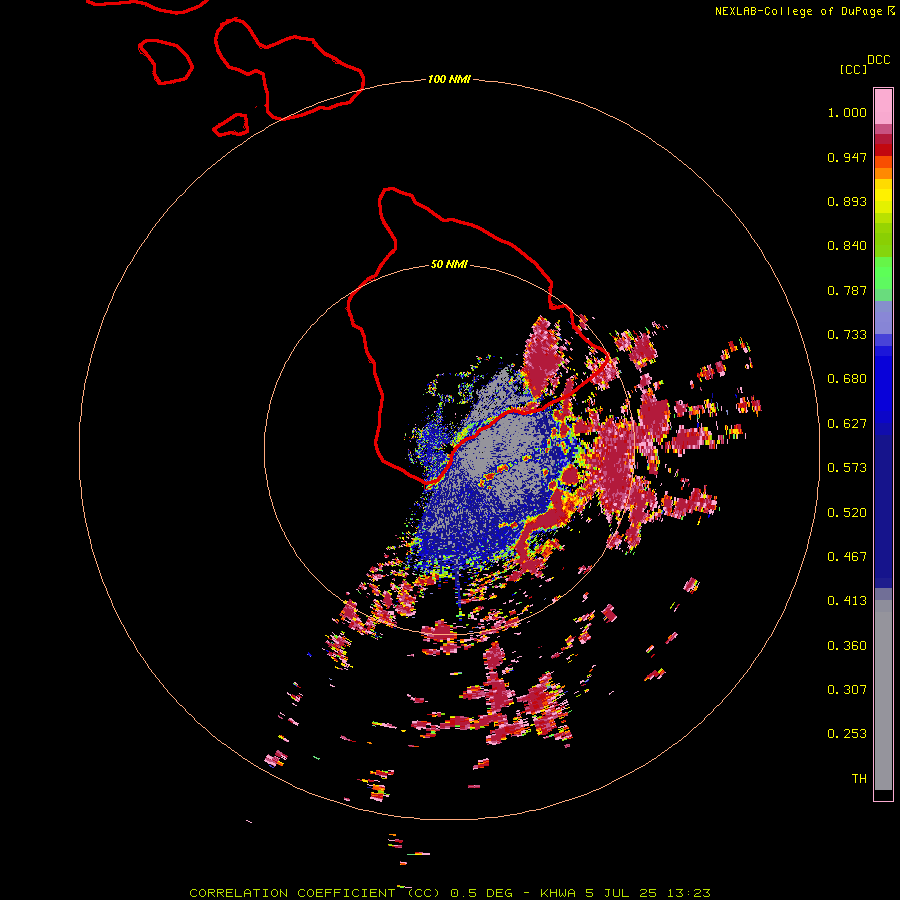Image resolution: width=900 pixels, height=900 pixels.
Task: Click the 0.360 color scale value
Action: click(847, 646)
